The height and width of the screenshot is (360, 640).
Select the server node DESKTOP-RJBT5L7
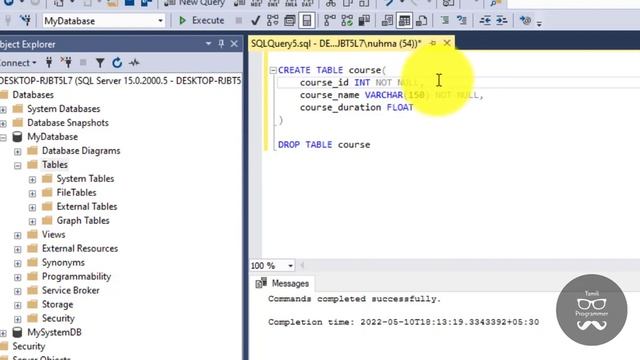click(120, 81)
